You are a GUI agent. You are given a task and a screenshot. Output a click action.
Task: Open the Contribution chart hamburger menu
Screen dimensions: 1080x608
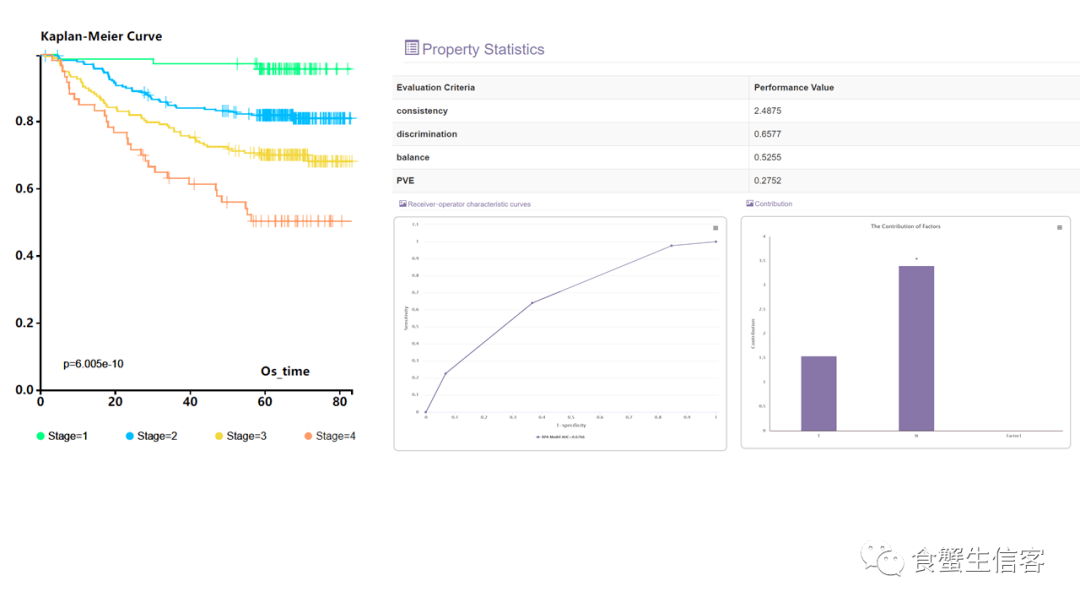click(1059, 228)
